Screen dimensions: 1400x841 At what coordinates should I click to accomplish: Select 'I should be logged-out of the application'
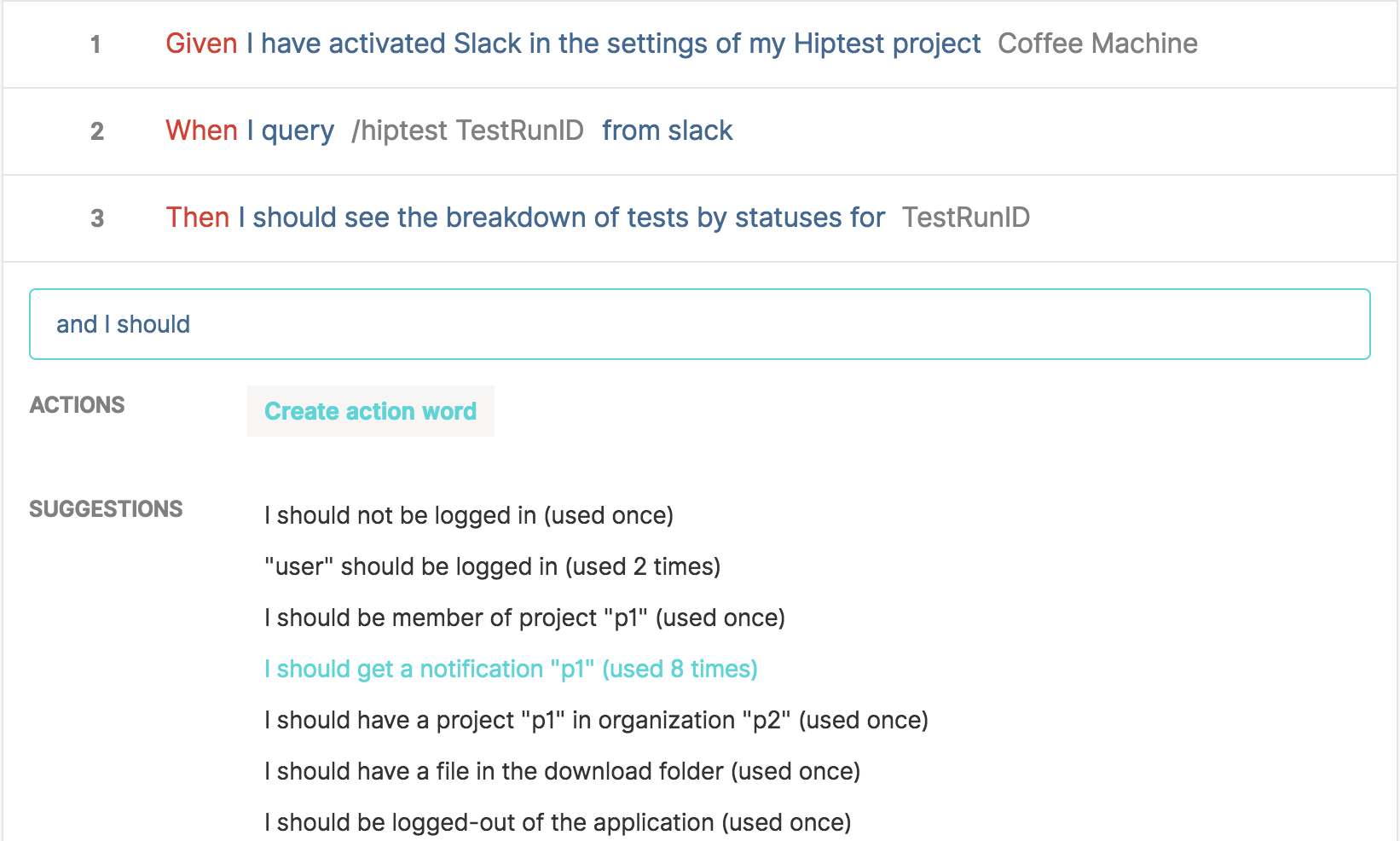coord(558,822)
